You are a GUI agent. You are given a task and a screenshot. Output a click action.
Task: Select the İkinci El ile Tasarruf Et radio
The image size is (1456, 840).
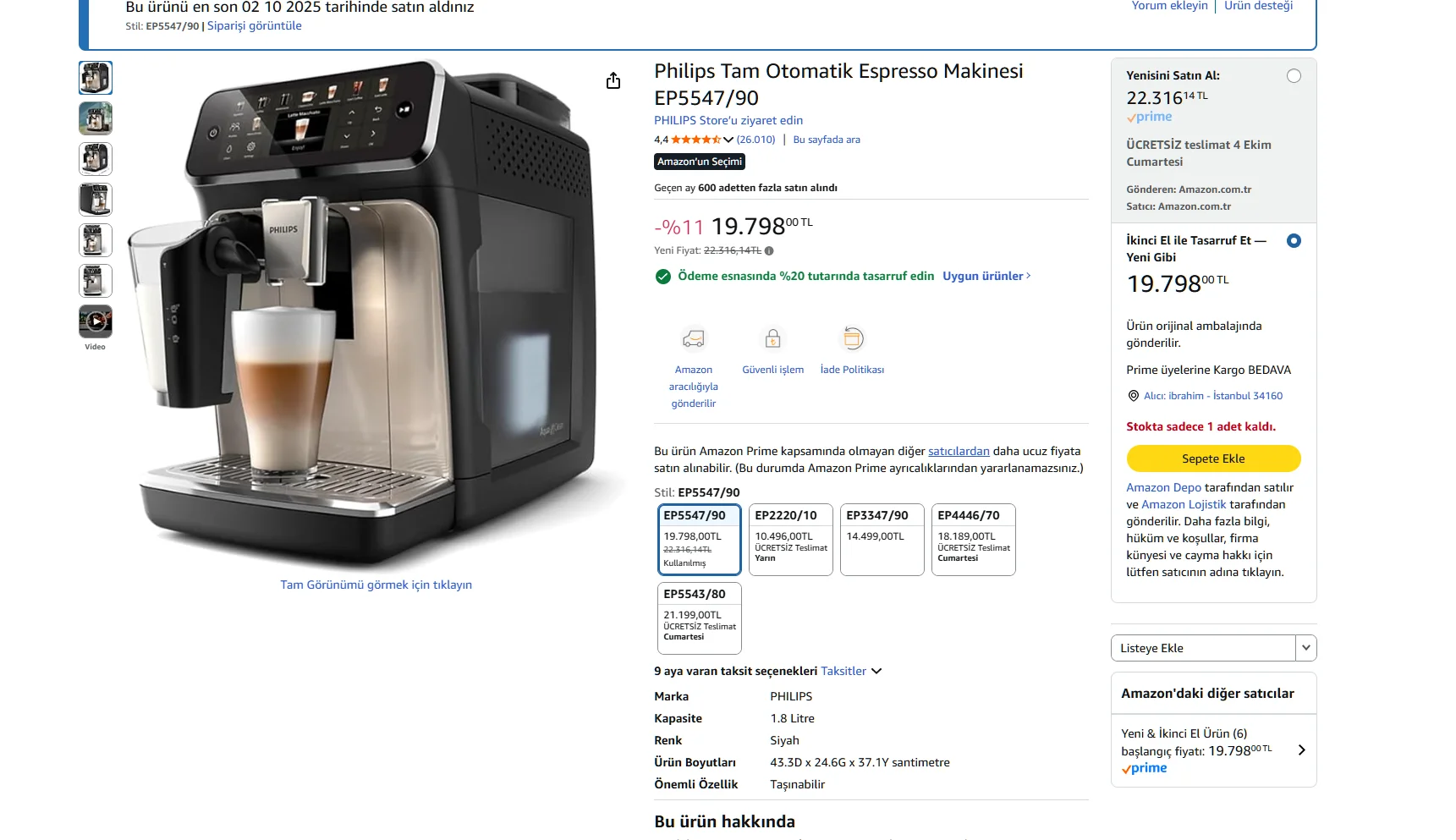pos(1294,241)
